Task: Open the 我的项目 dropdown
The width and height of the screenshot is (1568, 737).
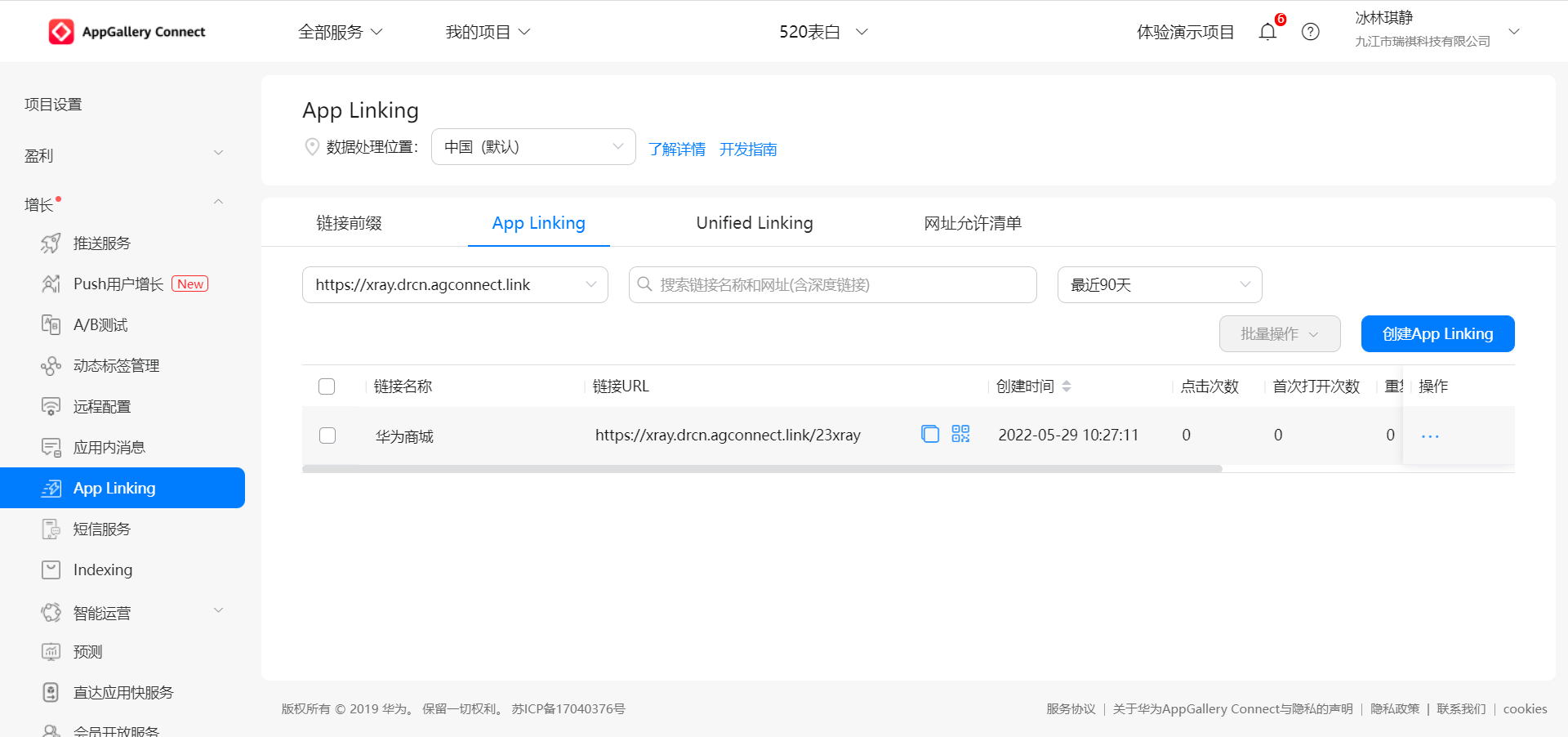Action: (x=488, y=32)
